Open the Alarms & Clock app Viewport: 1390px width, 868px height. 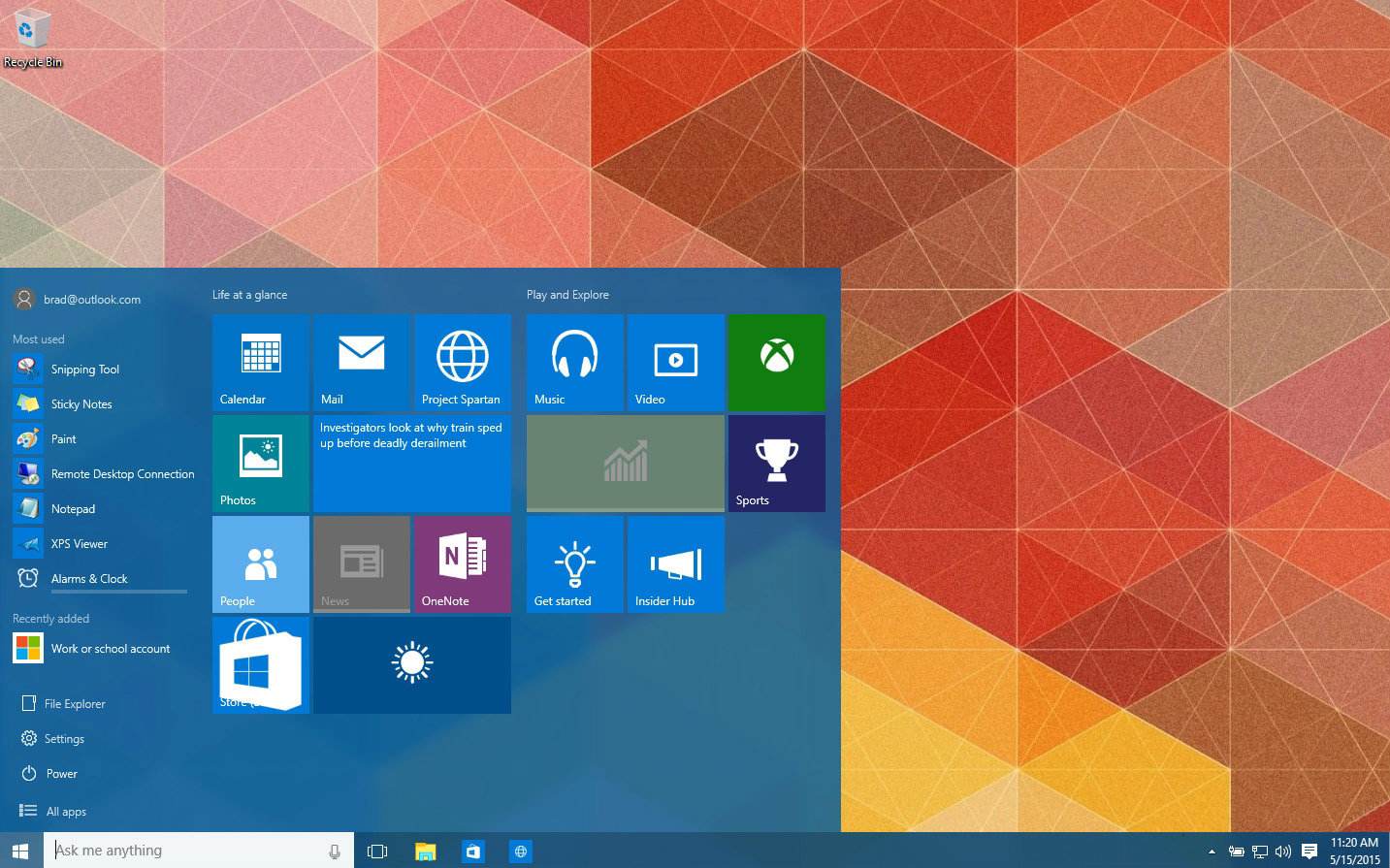pyautogui.click(x=89, y=578)
